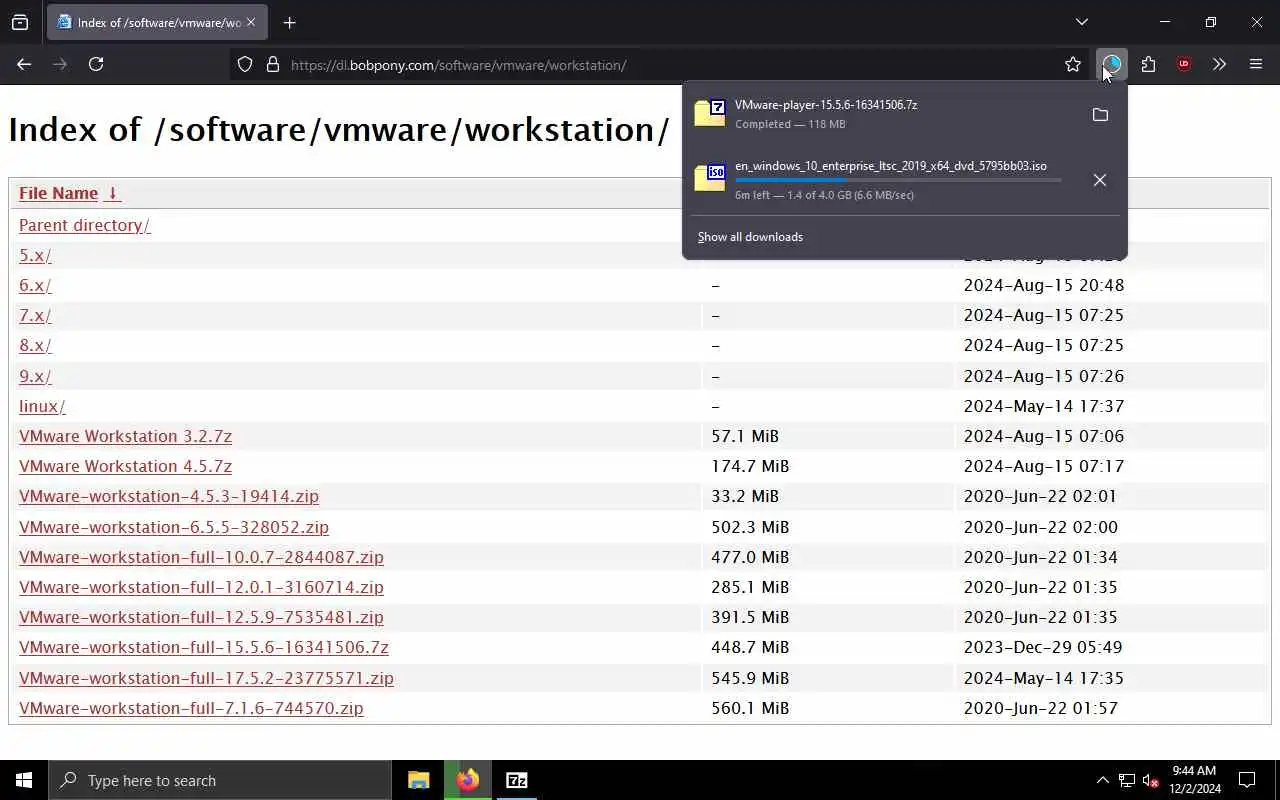
Task: Toggle the Downloads panel toolbar button
Action: pos(1111,64)
